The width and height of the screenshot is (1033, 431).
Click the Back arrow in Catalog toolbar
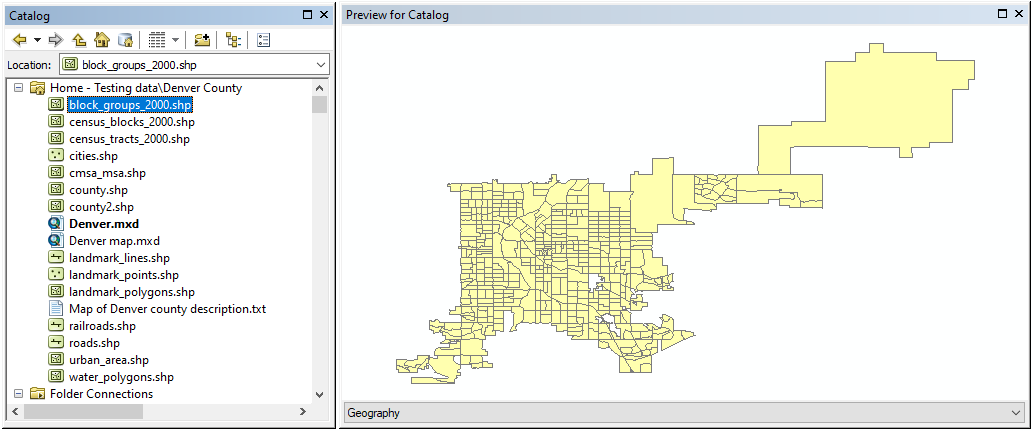coord(19,40)
